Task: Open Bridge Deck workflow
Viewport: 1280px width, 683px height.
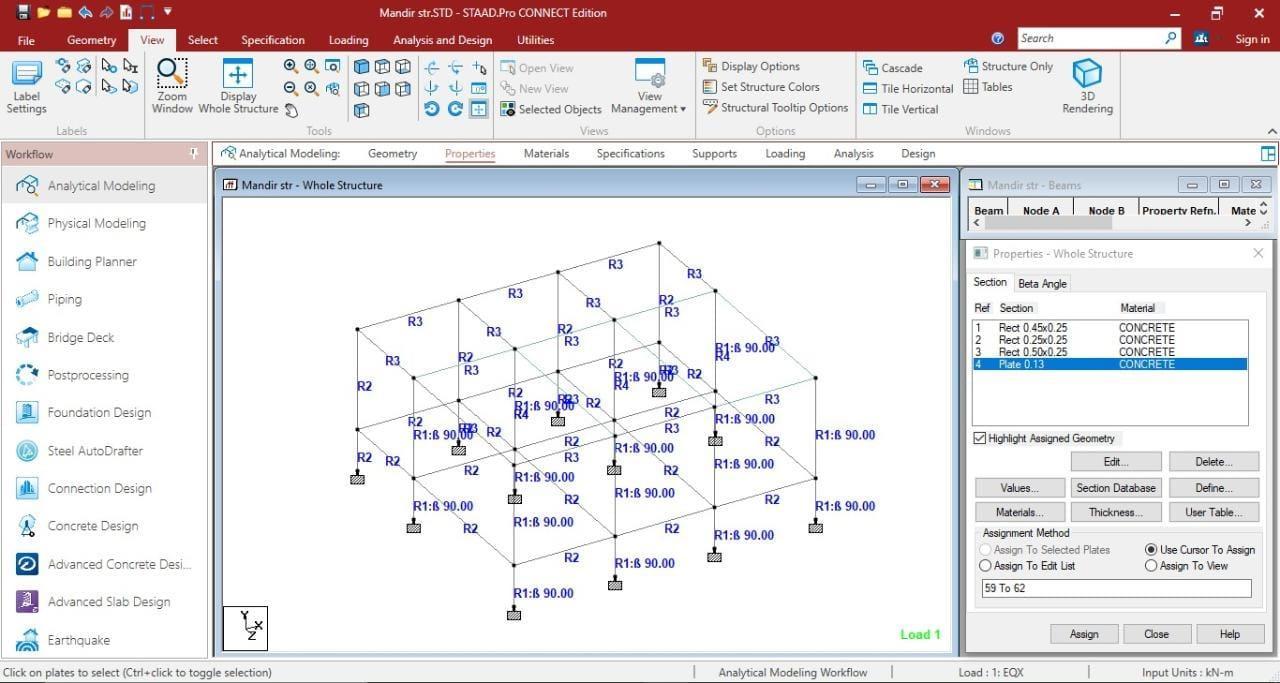Action: pos(81,337)
